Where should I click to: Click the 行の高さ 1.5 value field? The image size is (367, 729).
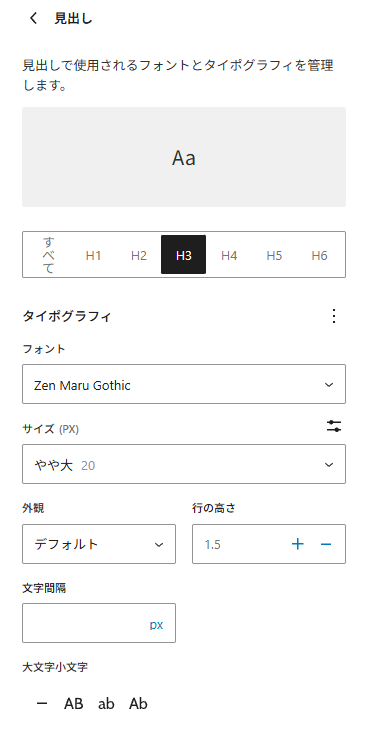240,544
